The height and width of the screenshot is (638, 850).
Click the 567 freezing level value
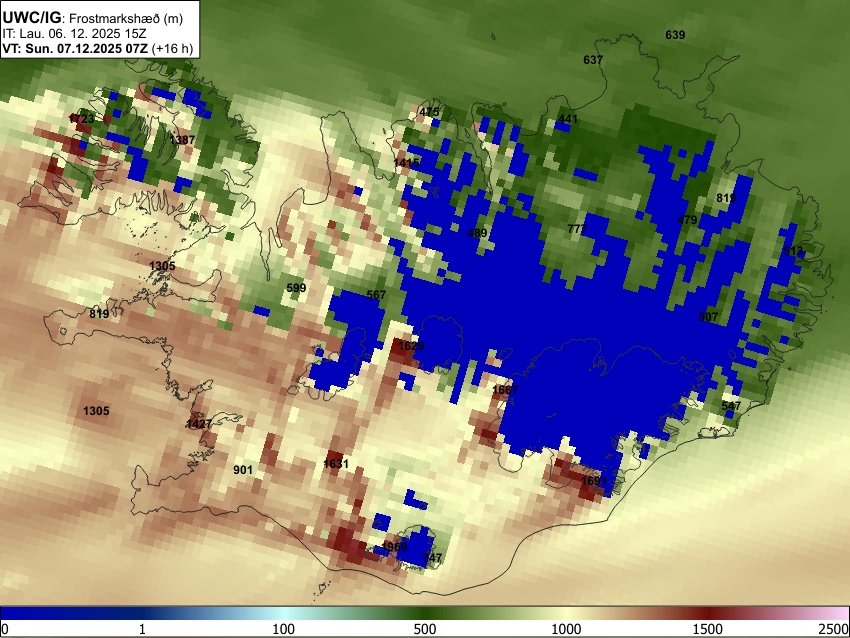pos(376,295)
